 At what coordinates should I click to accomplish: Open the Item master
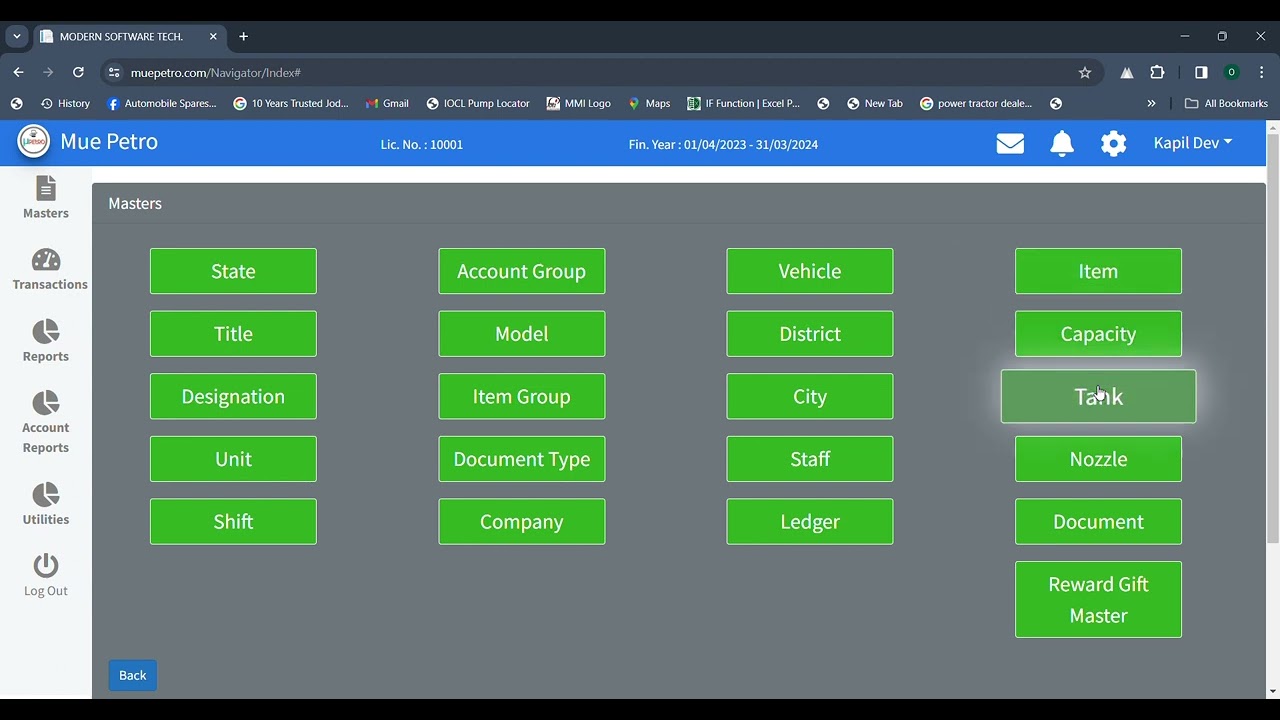[x=1098, y=271]
